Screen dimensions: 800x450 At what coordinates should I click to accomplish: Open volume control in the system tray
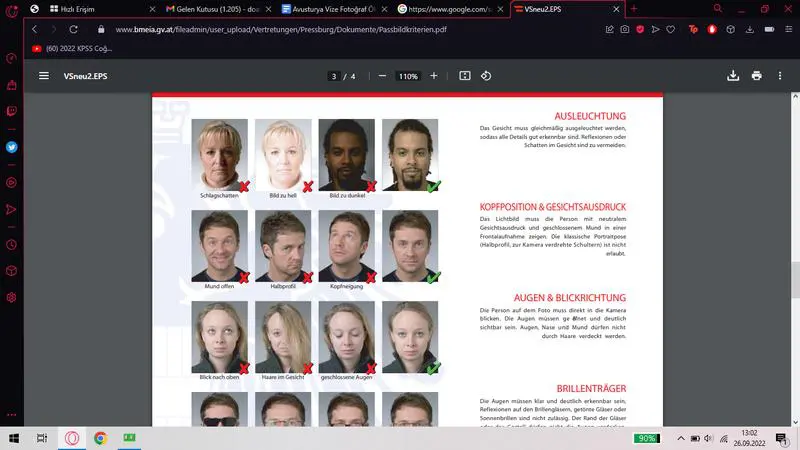708,438
